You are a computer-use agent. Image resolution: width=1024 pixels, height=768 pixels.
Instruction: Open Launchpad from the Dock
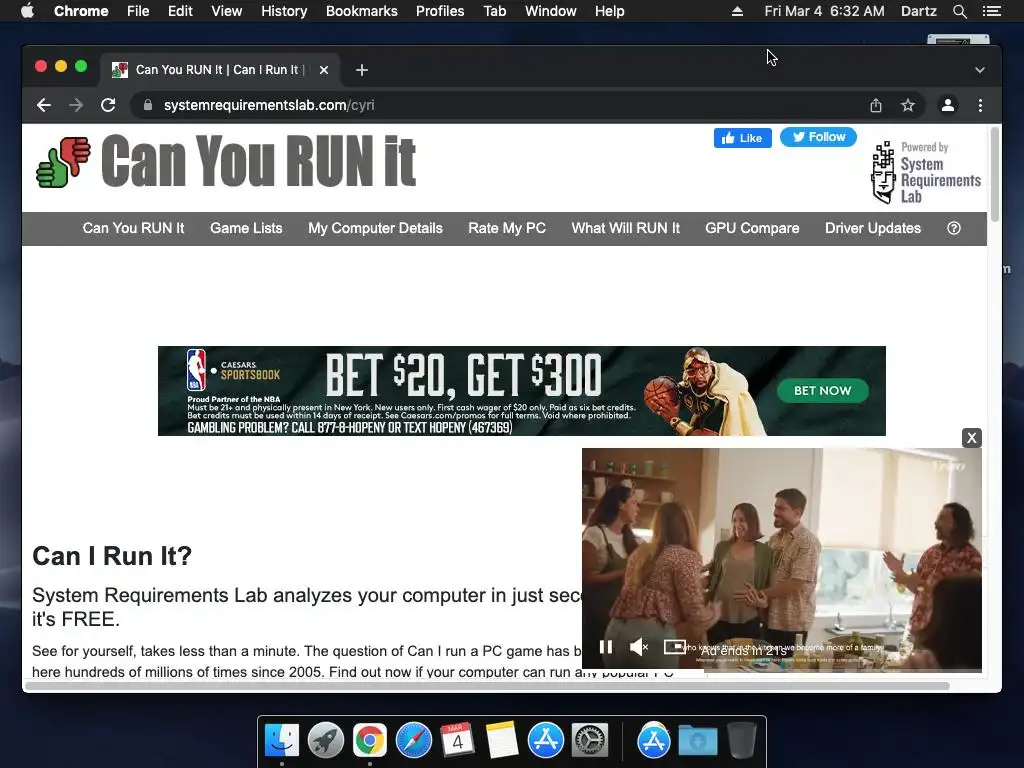coord(326,741)
